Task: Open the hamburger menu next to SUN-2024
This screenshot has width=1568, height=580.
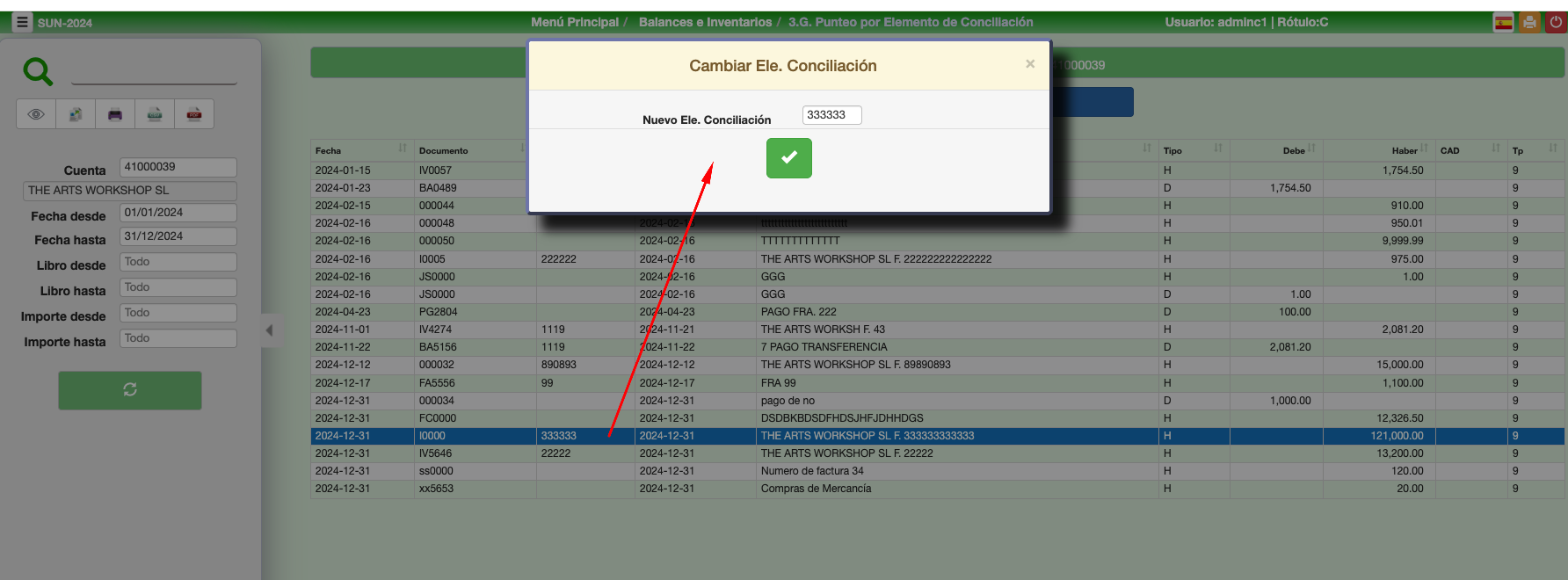Action: coord(22,22)
